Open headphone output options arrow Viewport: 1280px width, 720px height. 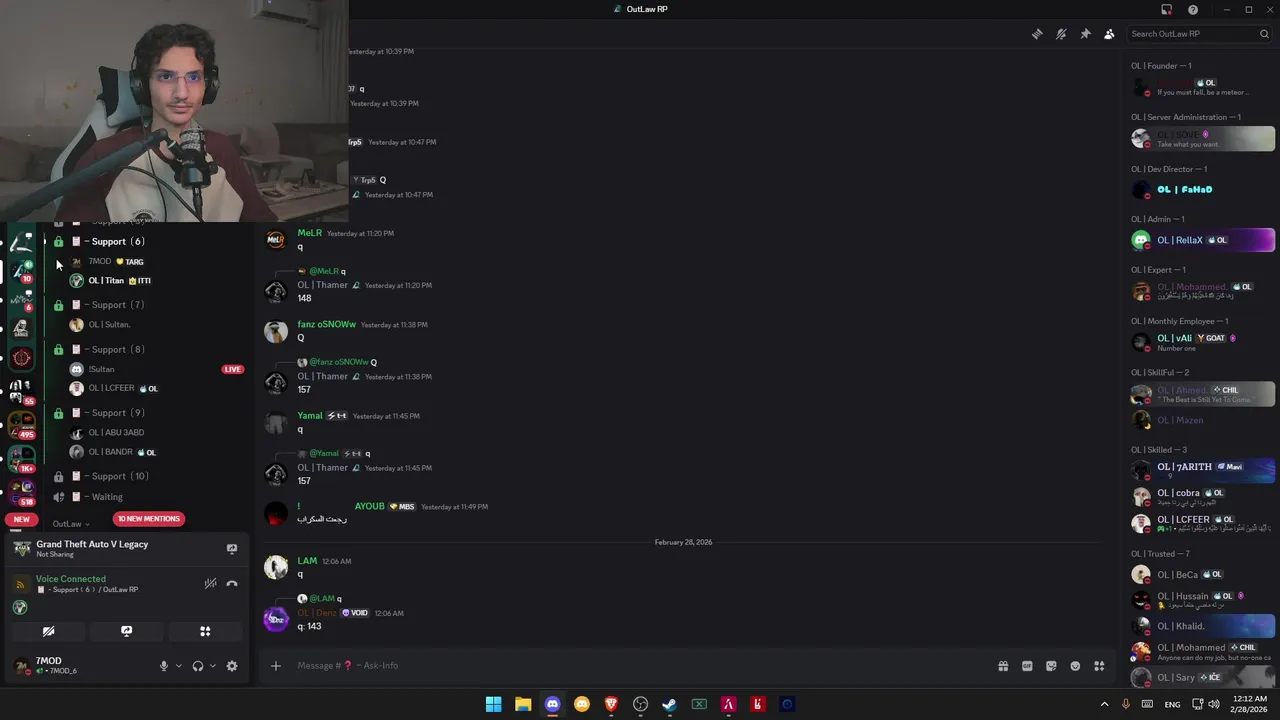point(213,666)
